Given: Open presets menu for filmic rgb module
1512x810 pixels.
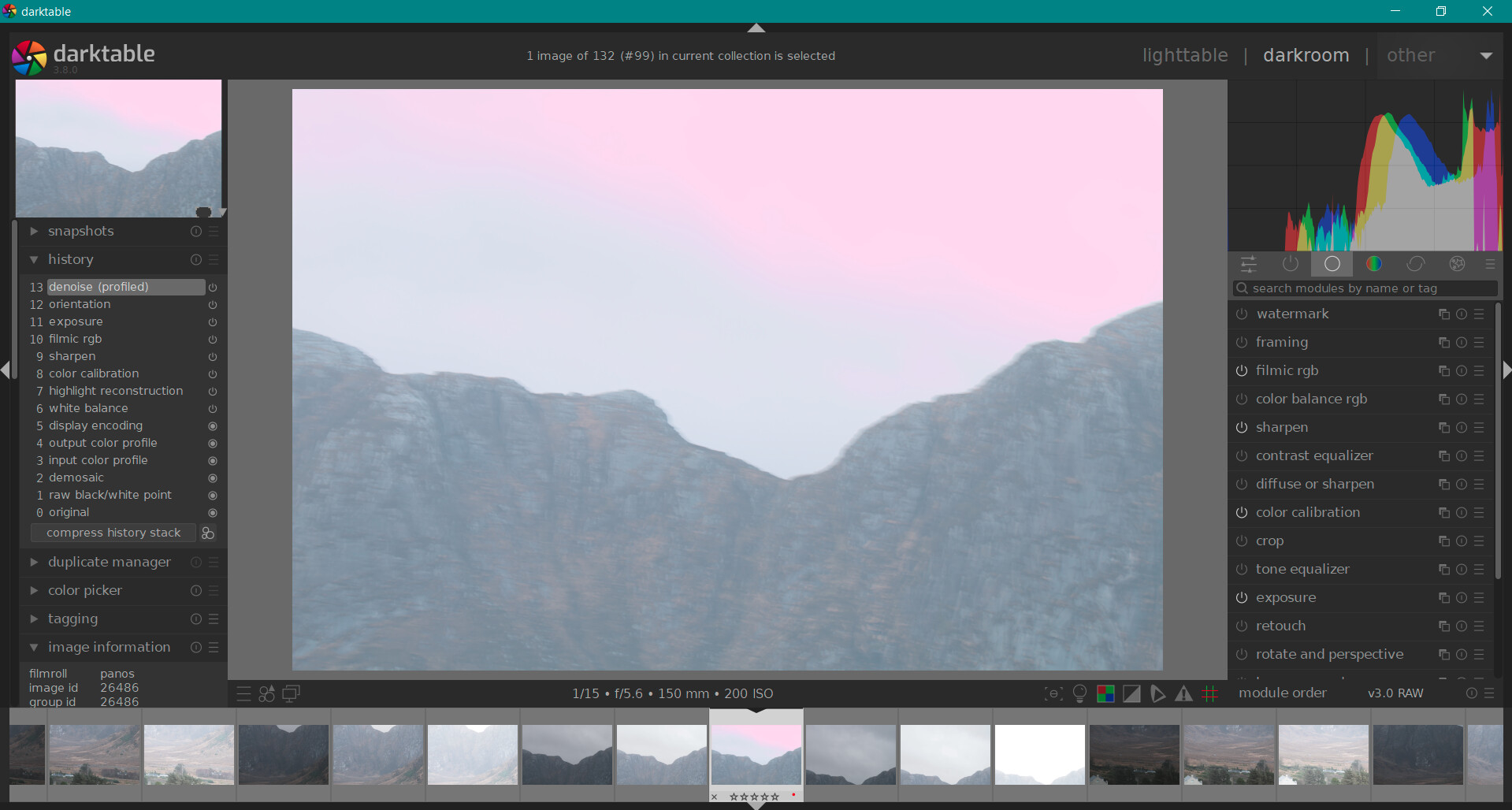Looking at the screenshot, I should (x=1479, y=371).
